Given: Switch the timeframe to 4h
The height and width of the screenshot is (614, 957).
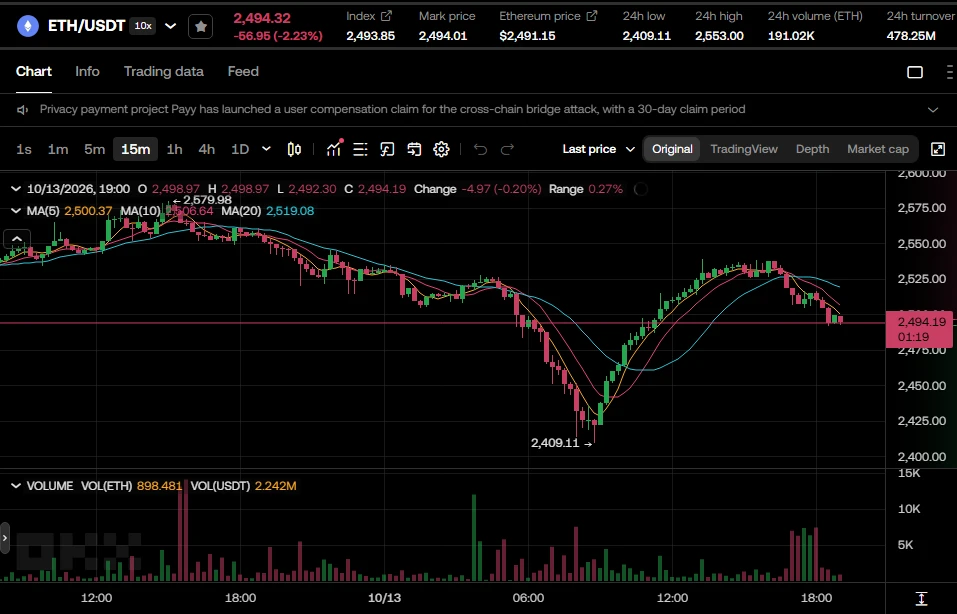Looking at the screenshot, I should point(207,150).
